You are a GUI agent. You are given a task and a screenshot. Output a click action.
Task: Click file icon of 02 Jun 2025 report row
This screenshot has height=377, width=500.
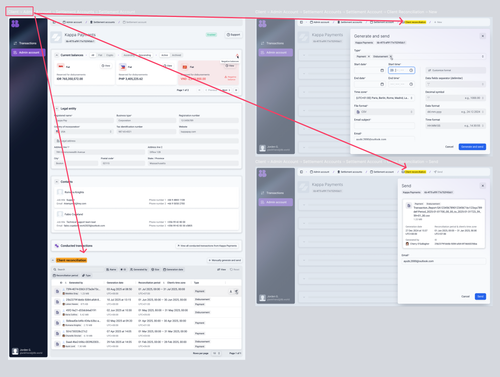point(57,312)
